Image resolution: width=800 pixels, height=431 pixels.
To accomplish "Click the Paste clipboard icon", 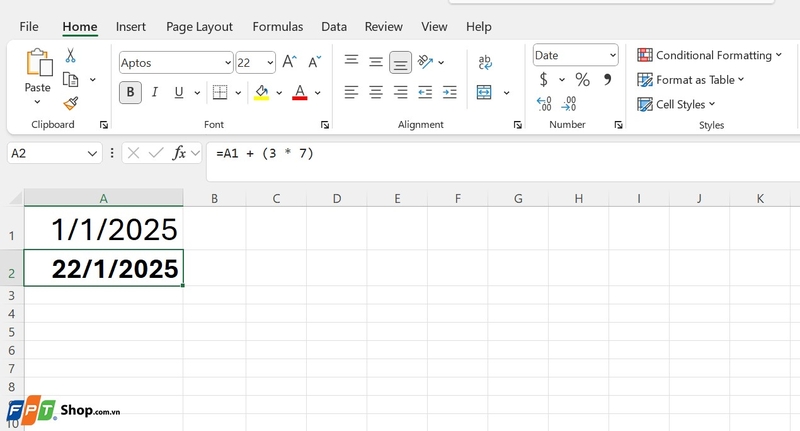I will [39, 62].
